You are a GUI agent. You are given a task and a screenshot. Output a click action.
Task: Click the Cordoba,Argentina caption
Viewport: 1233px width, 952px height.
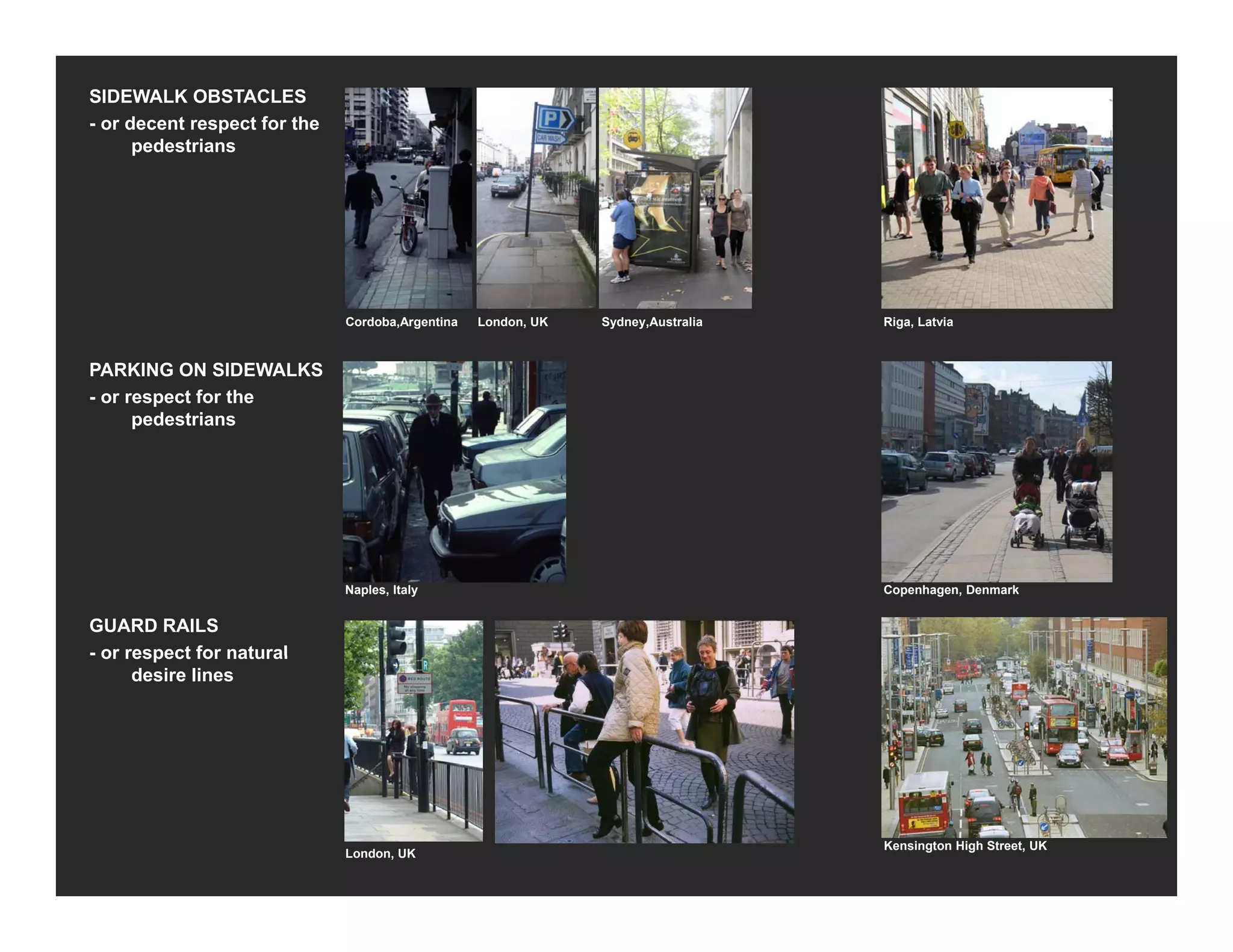pyautogui.click(x=401, y=322)
